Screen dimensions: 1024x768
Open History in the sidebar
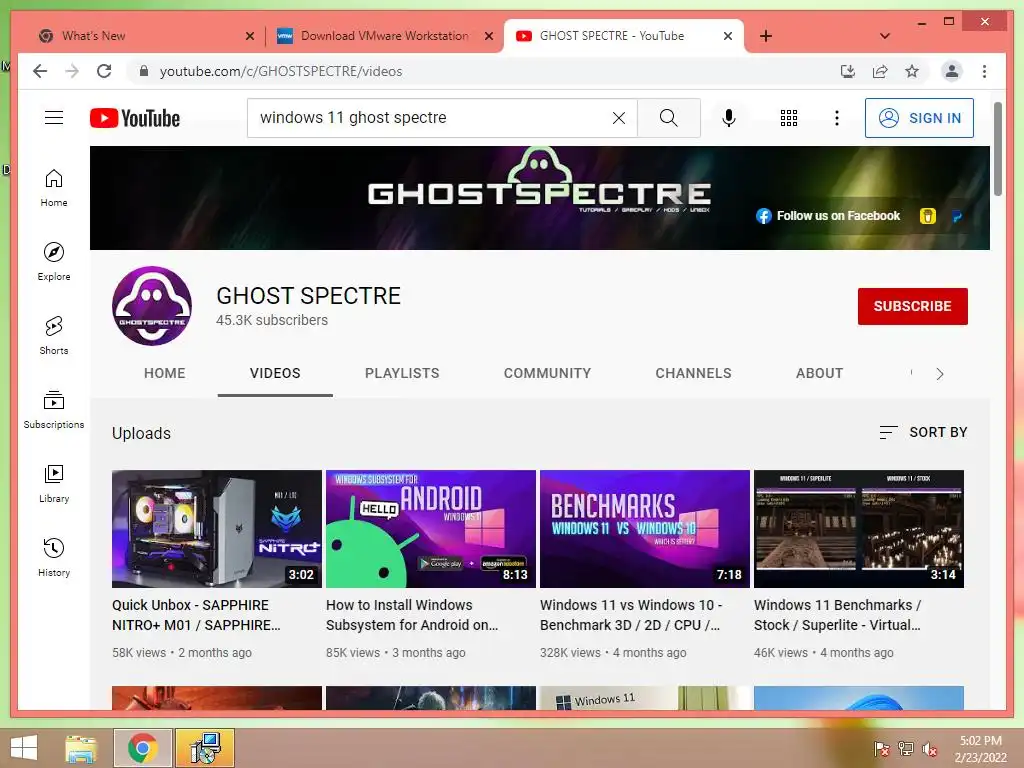click(54, 557)
